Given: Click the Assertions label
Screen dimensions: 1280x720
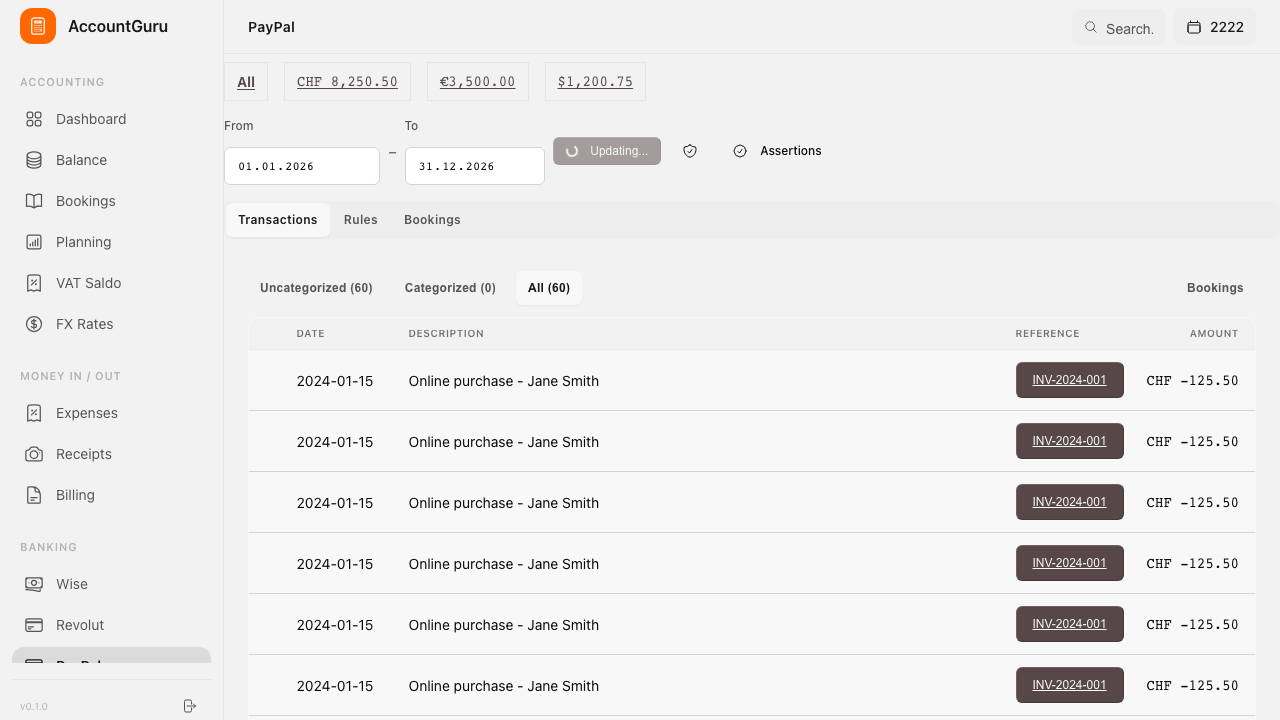Looking at the screenshot, I should pos(791,151).
